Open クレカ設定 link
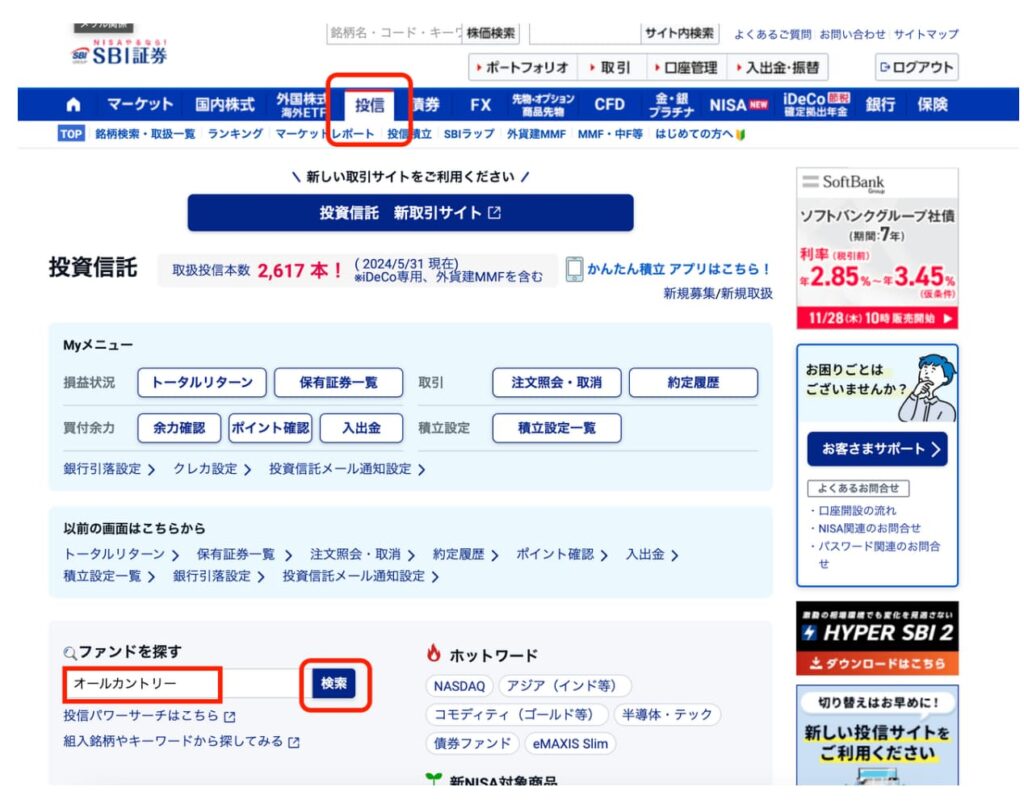 [x=212, y=470]
